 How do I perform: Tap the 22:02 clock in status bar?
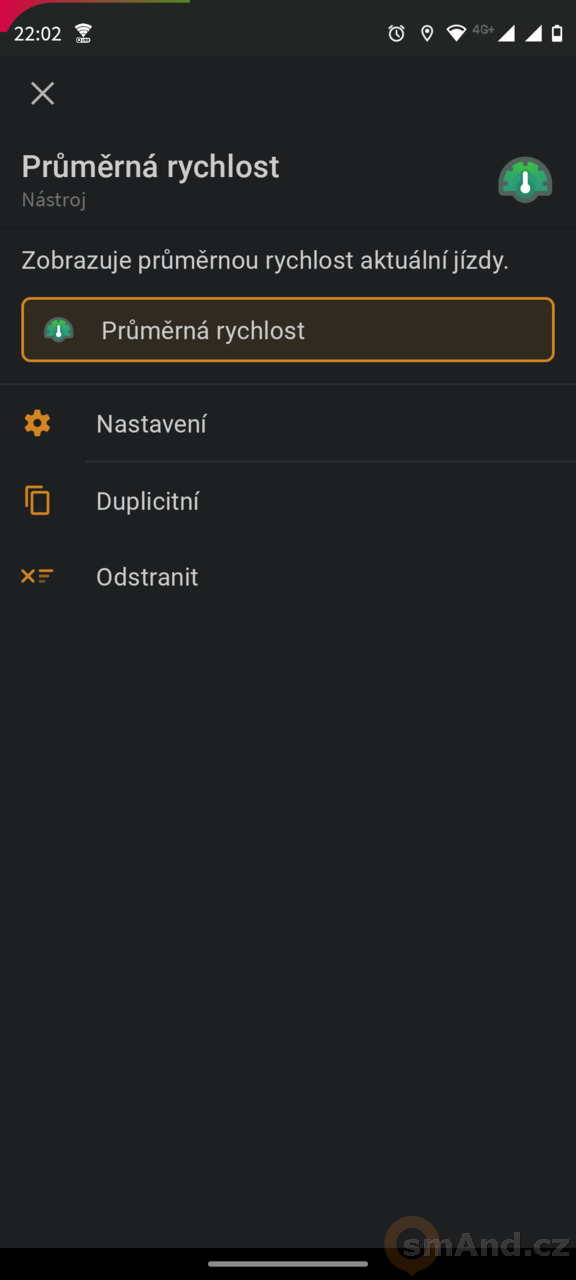click(38, 34)
